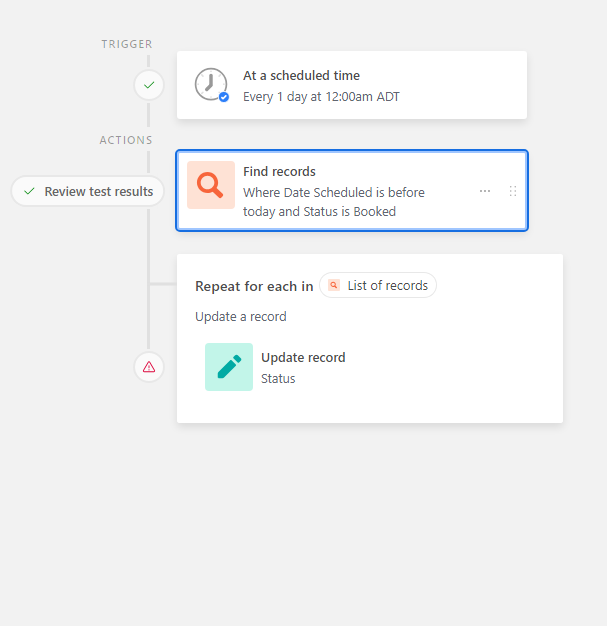This screenshot has height=626, width=607.
Task: Click the red warning triangle status icon
Action: pos(149,367)
